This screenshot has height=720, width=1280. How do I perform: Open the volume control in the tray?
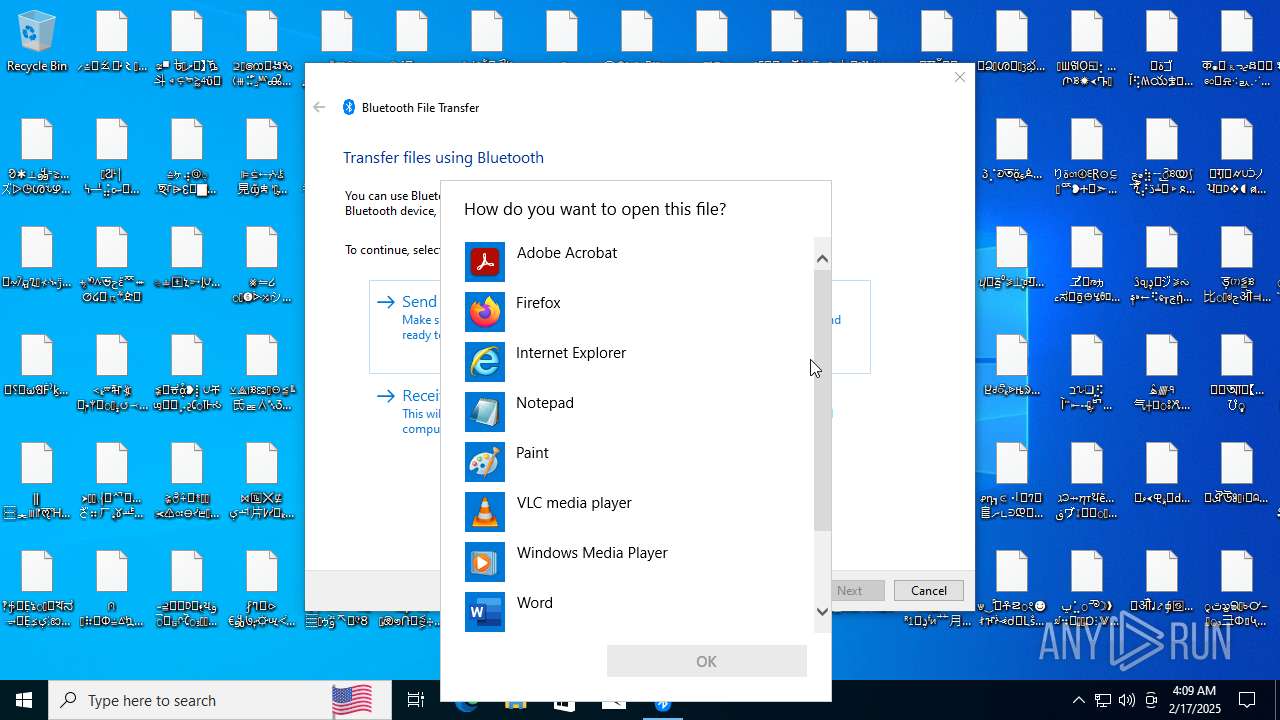(1127, 700)
